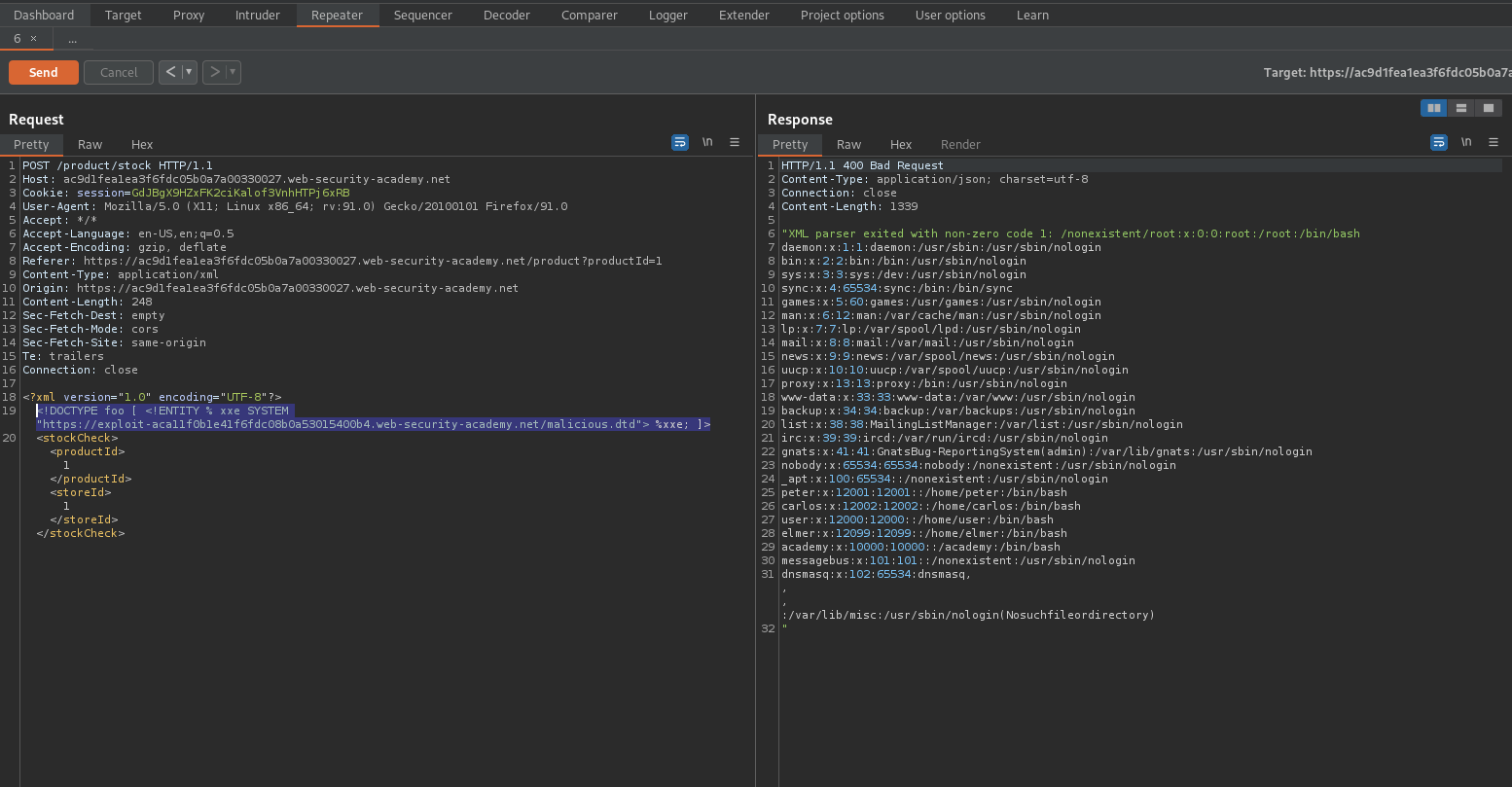The image size is (1512, 787).
Task: Select the Request Pretty view tab
Action: click(31, 144)
